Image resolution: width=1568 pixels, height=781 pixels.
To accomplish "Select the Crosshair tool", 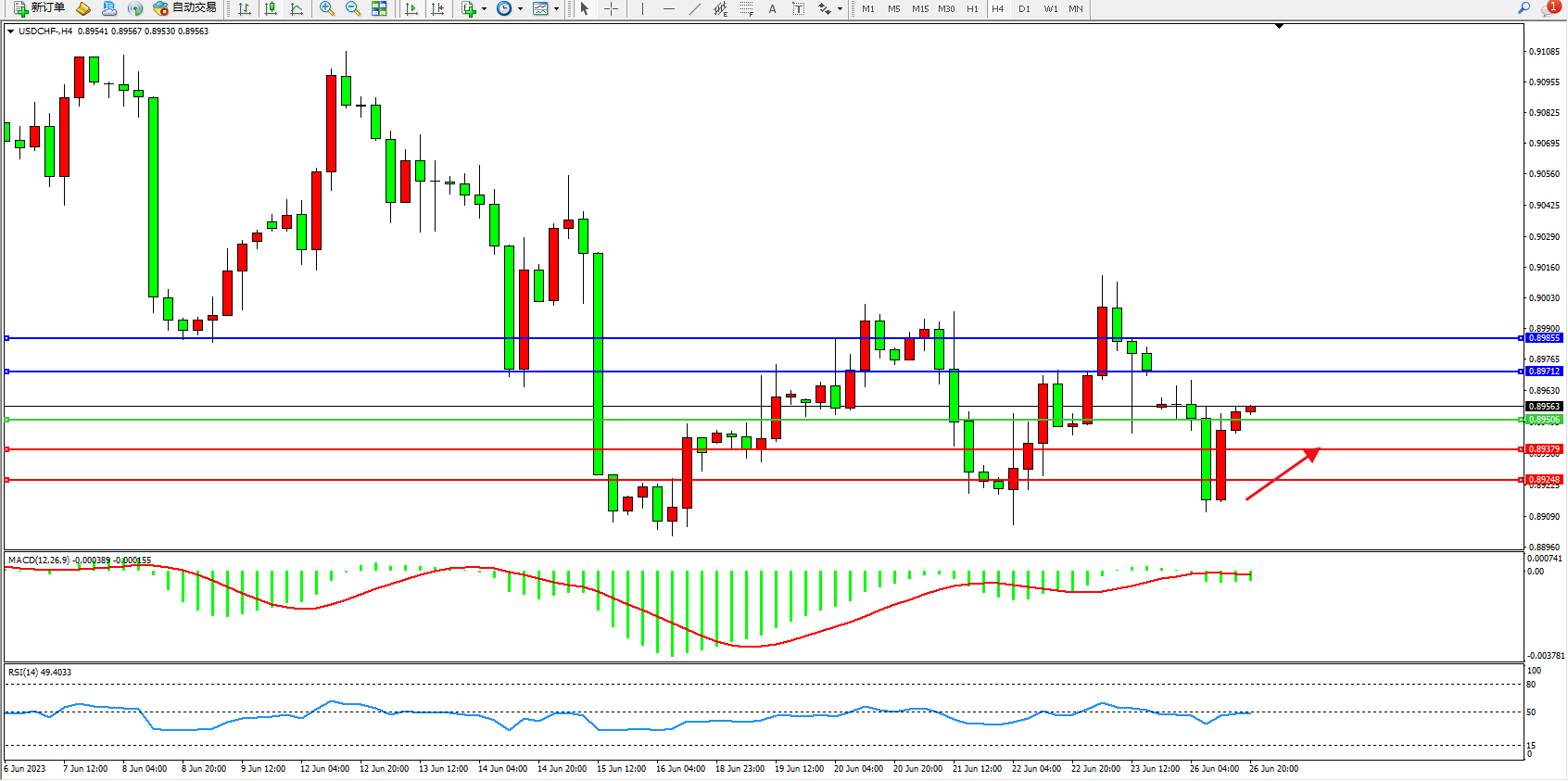I will (612, 9).
